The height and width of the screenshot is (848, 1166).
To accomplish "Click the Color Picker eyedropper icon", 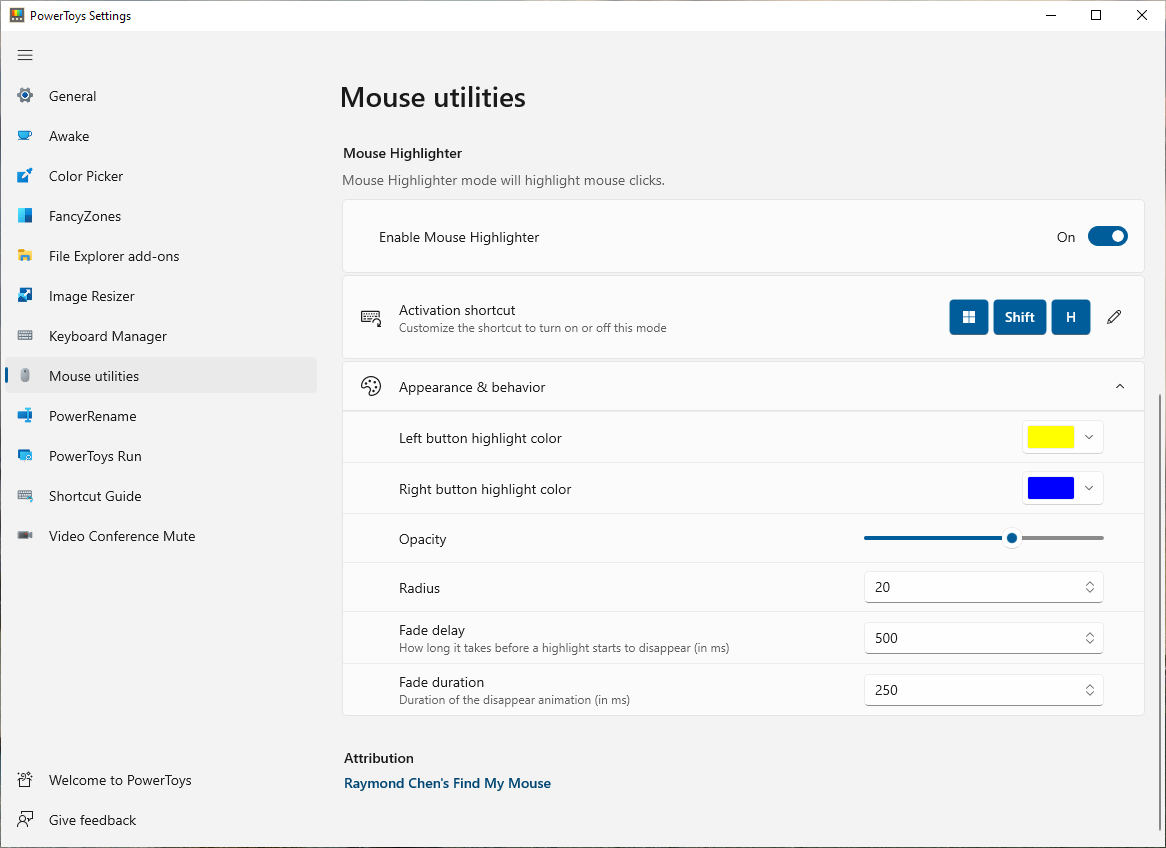I will (25, 176).
